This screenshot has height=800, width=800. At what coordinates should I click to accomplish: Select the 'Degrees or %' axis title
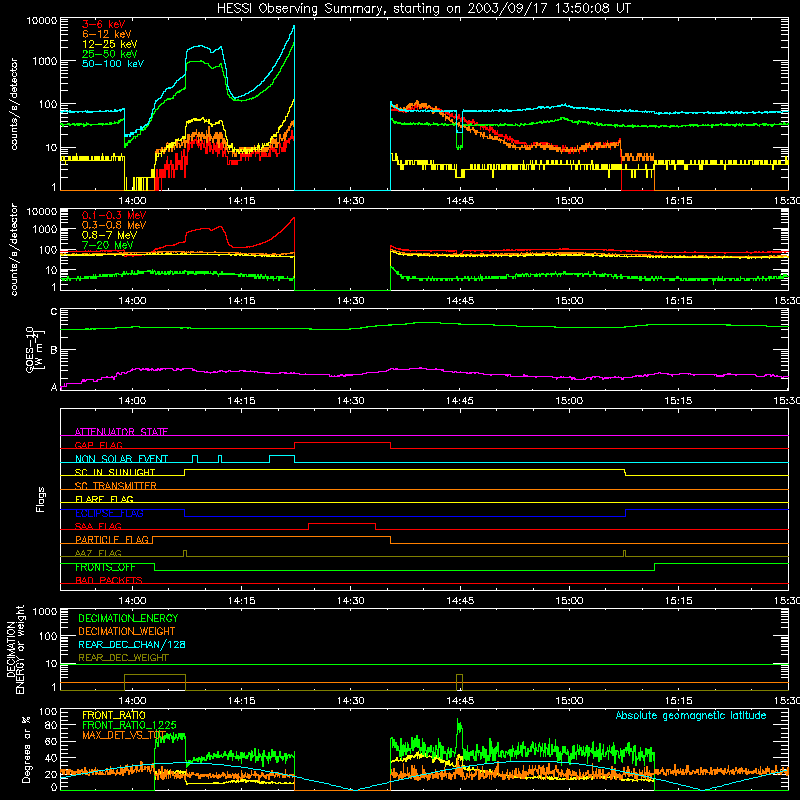[x=26, y=749]
